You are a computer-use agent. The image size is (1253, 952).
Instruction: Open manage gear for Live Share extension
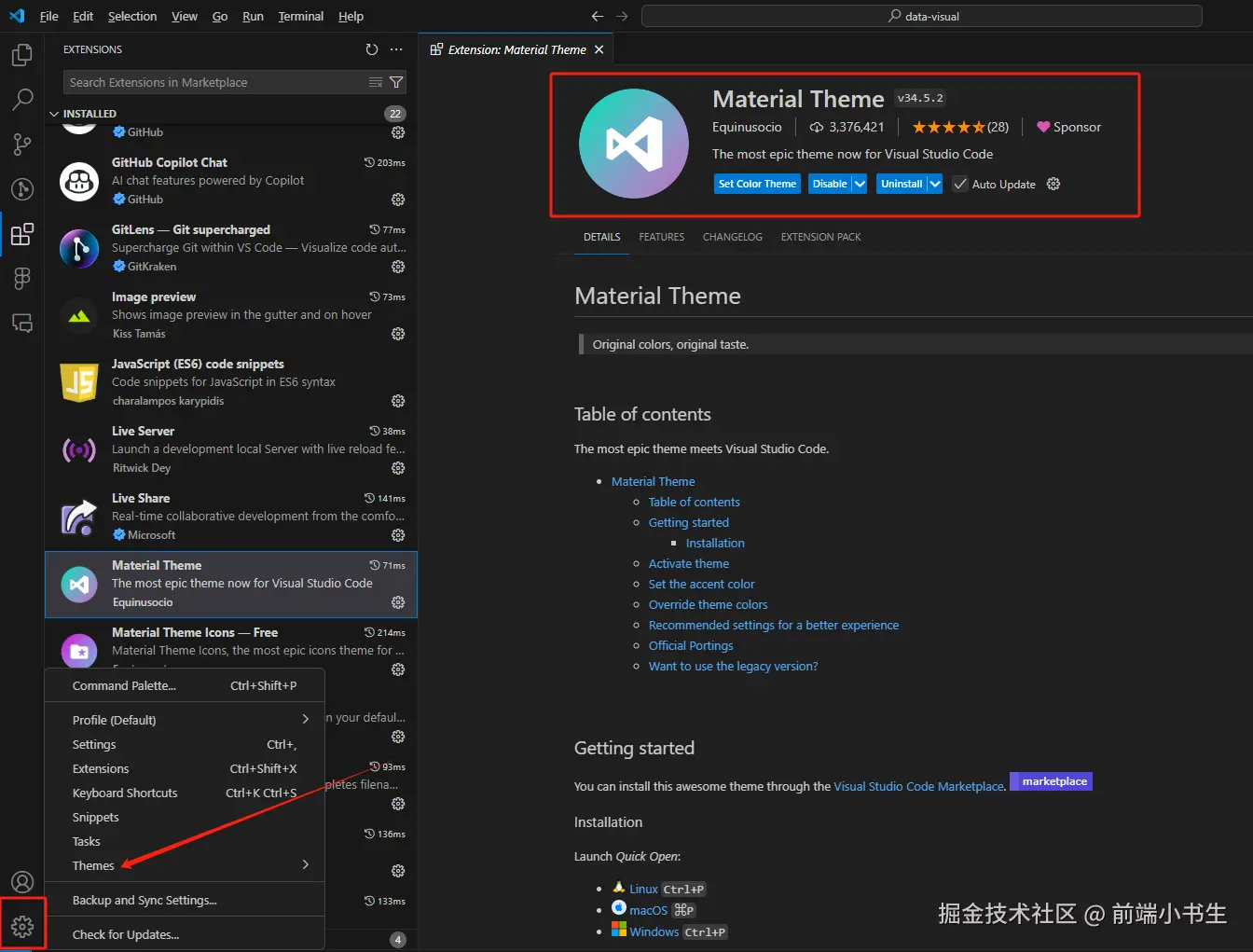[x=398, y=535]
